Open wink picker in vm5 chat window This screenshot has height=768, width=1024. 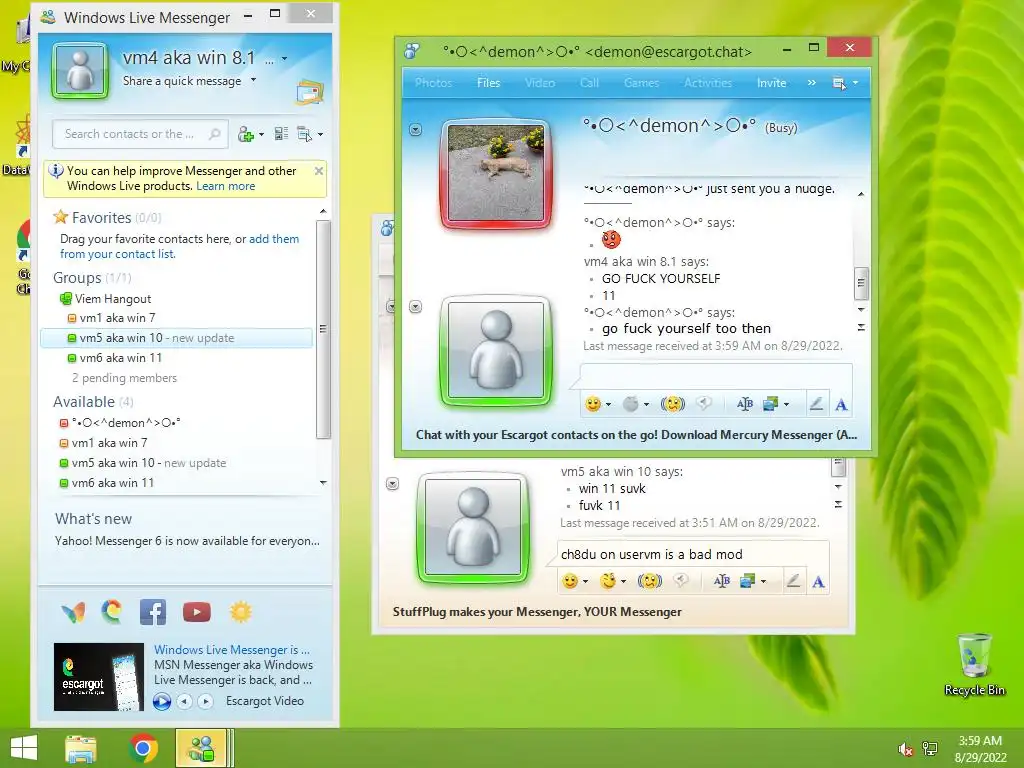point(608,581)
